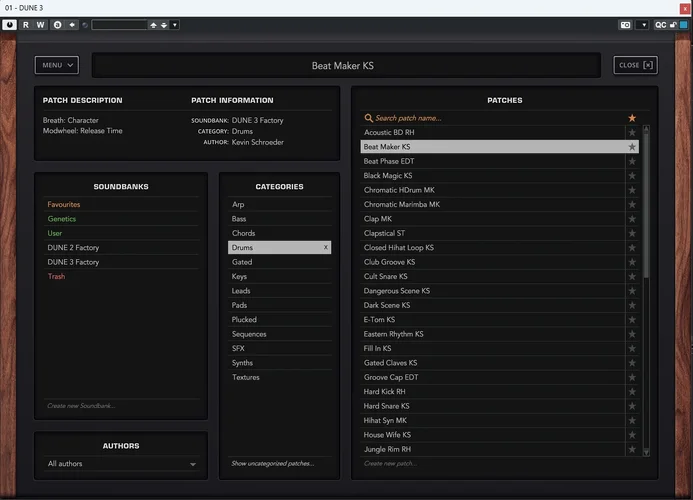Toggle the Write automation W button
Screen dimensions: 693x500
coord(41,24)
